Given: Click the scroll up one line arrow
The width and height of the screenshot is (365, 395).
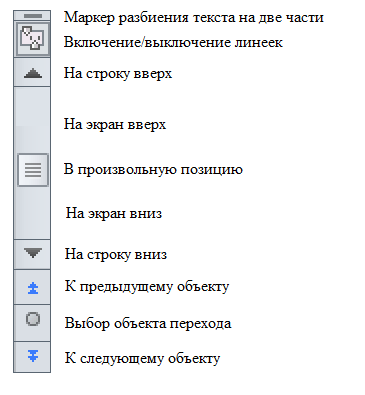Looking at the screenshot, I should coord(32,72).
